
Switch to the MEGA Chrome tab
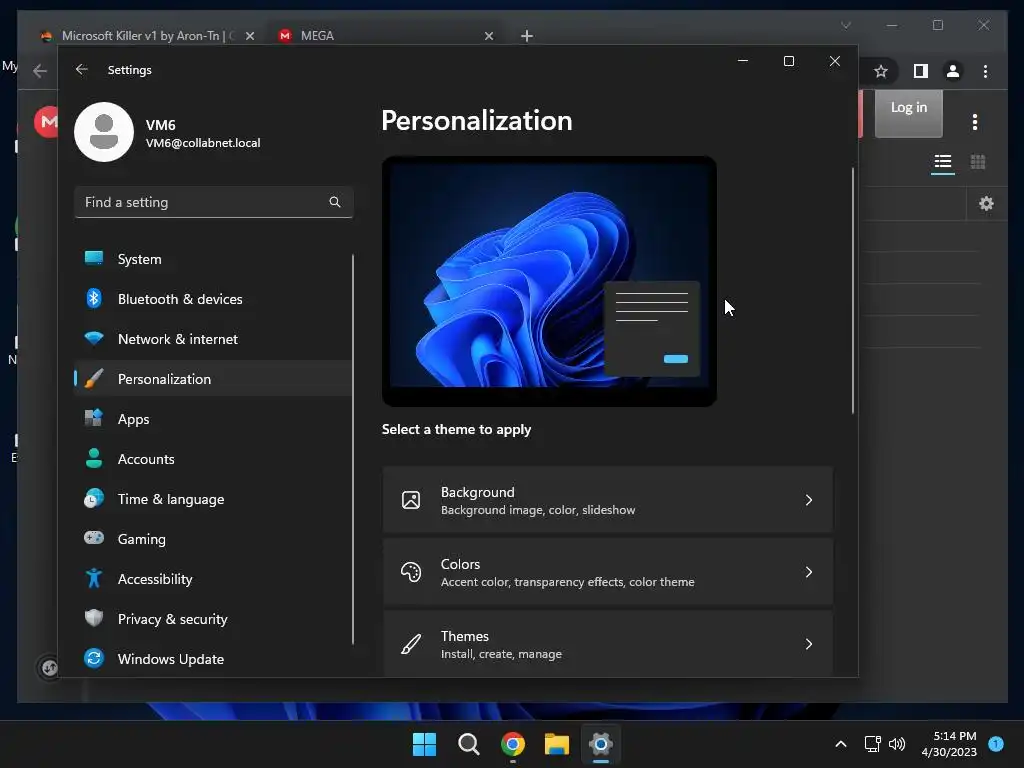coord(387,36)
